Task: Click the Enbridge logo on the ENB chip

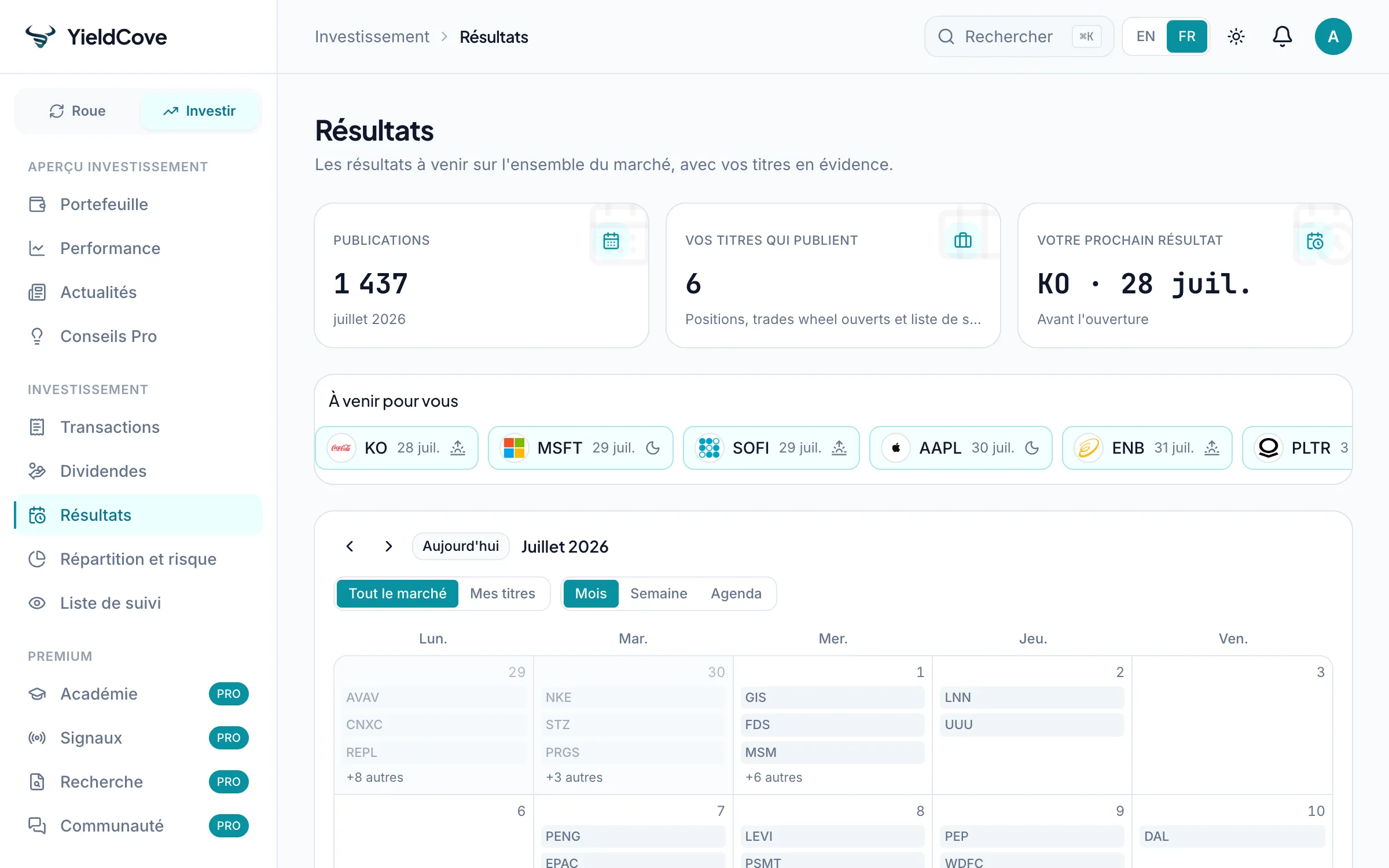Action: click(1089, 448)
